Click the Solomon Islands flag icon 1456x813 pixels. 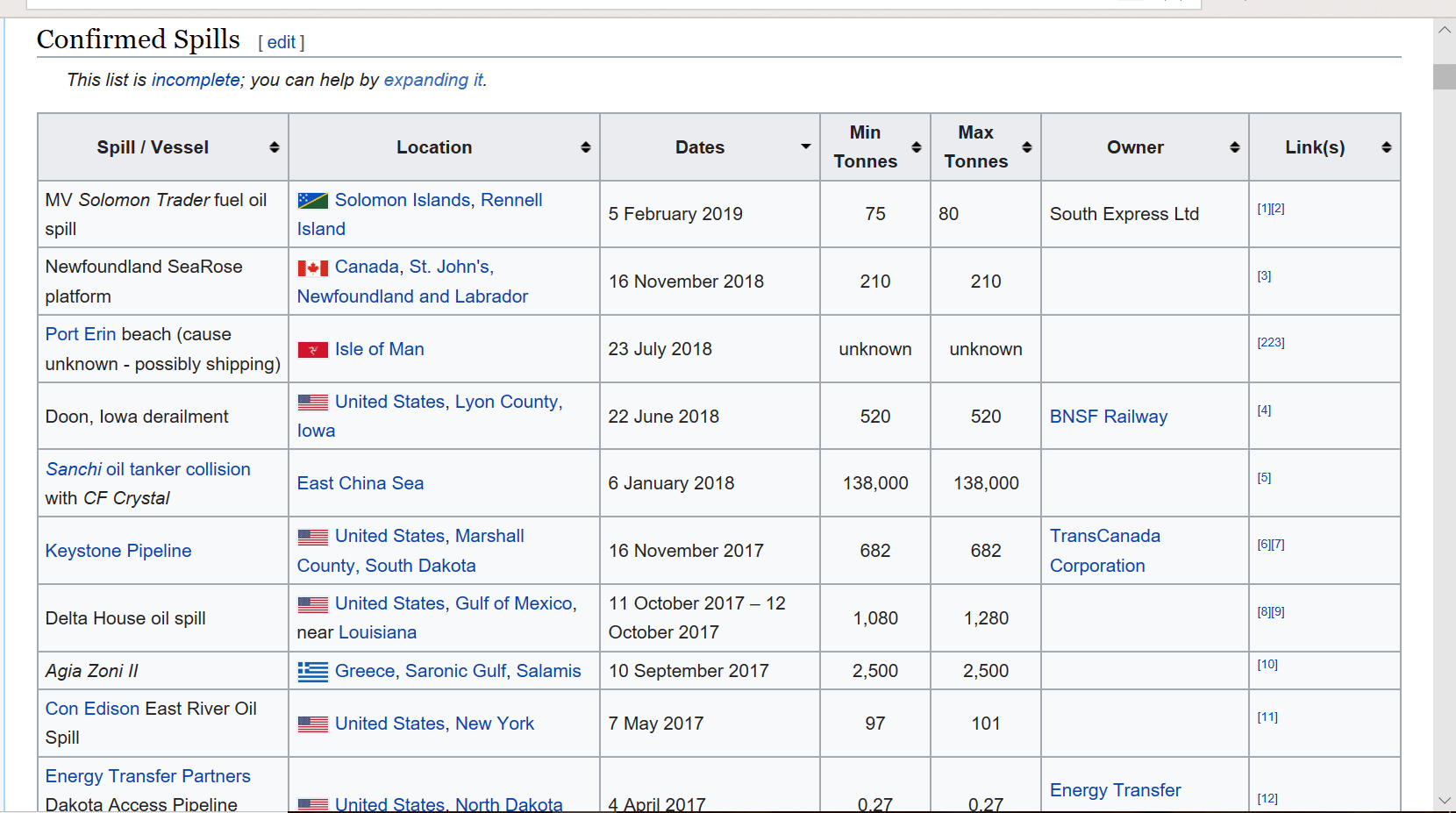pyautogui.click(x=312, y=201)
